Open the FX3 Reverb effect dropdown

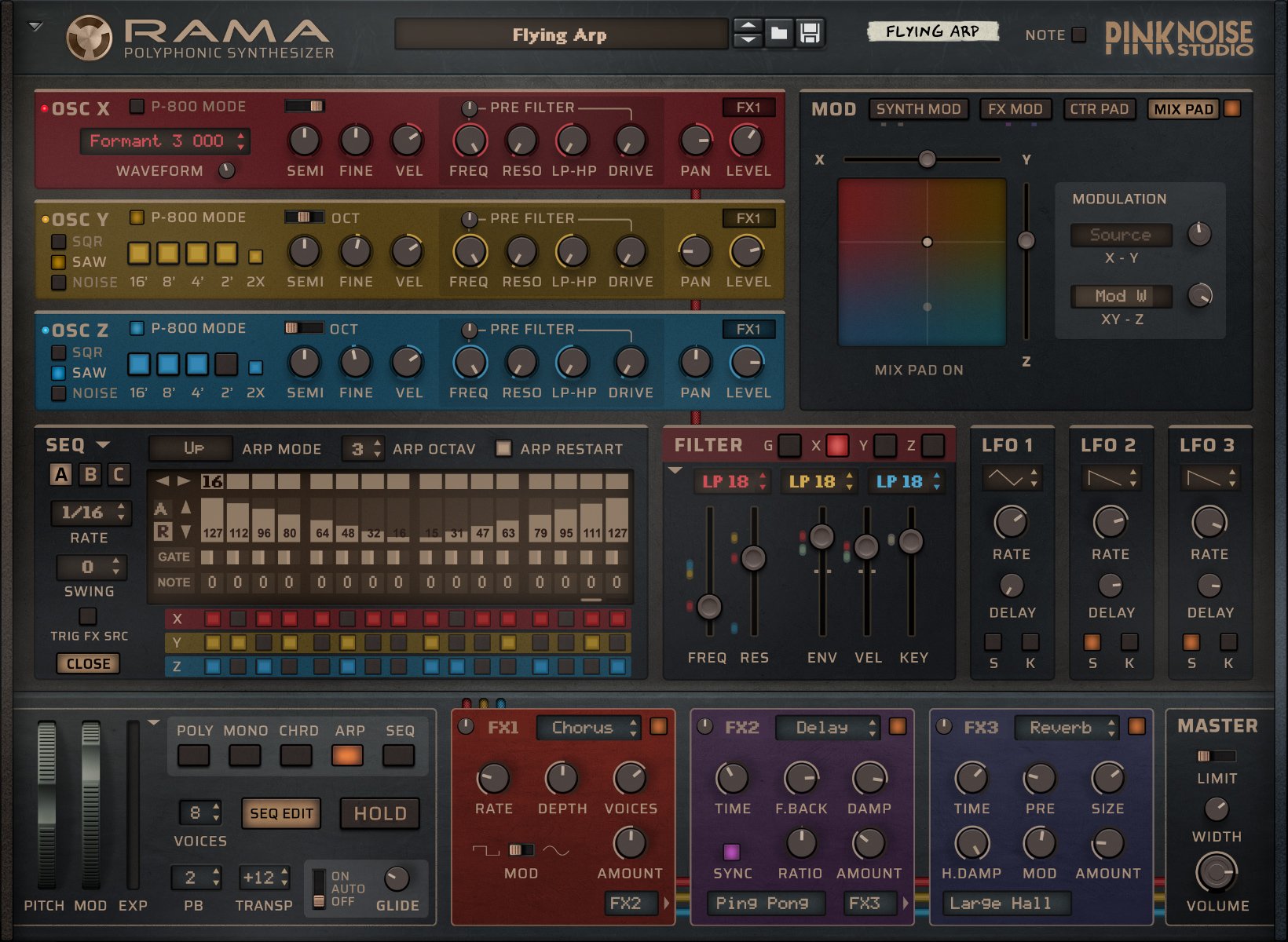pos(1067,728)
